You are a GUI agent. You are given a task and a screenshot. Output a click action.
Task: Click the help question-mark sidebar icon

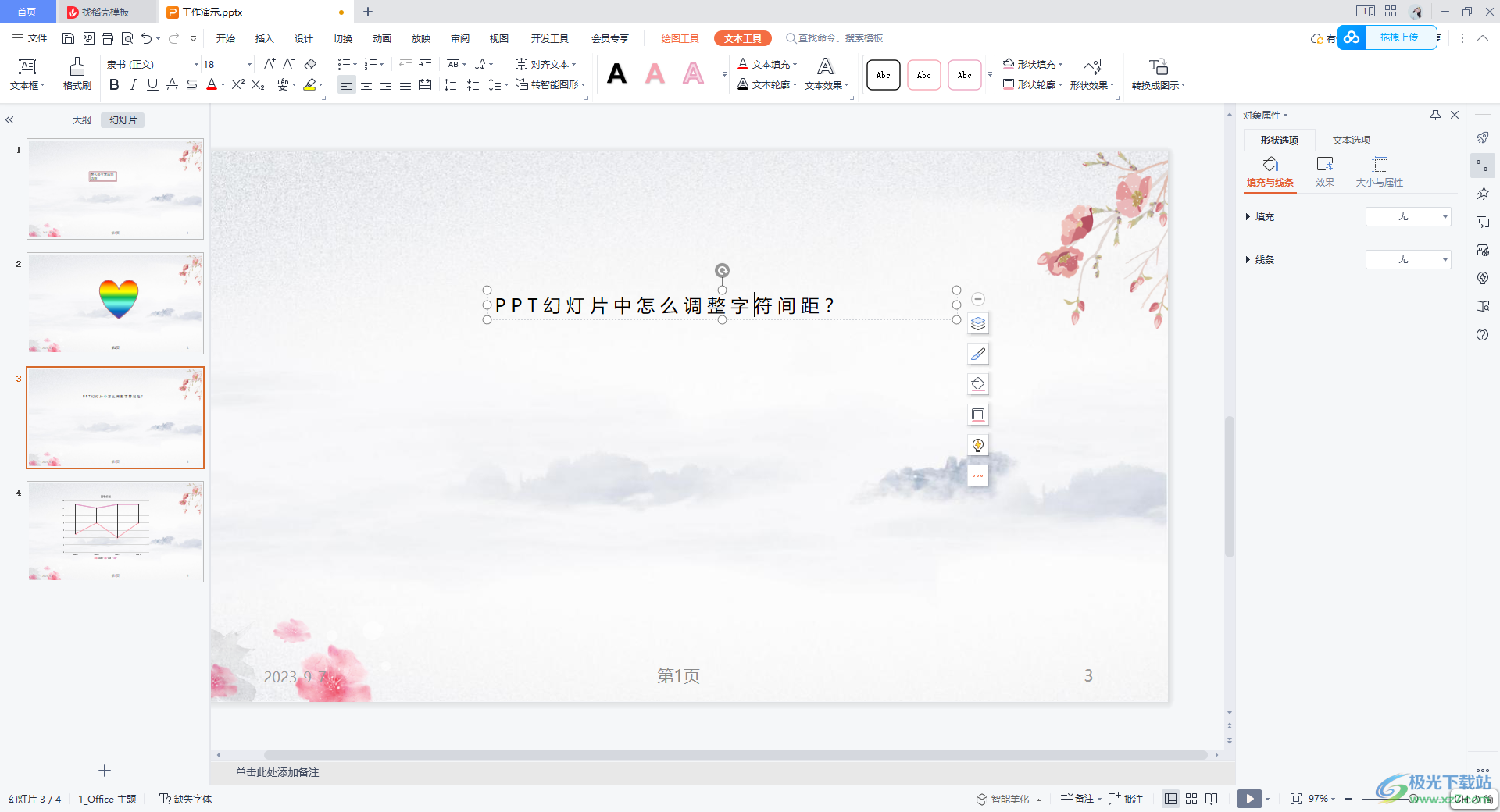point(1483,334)
